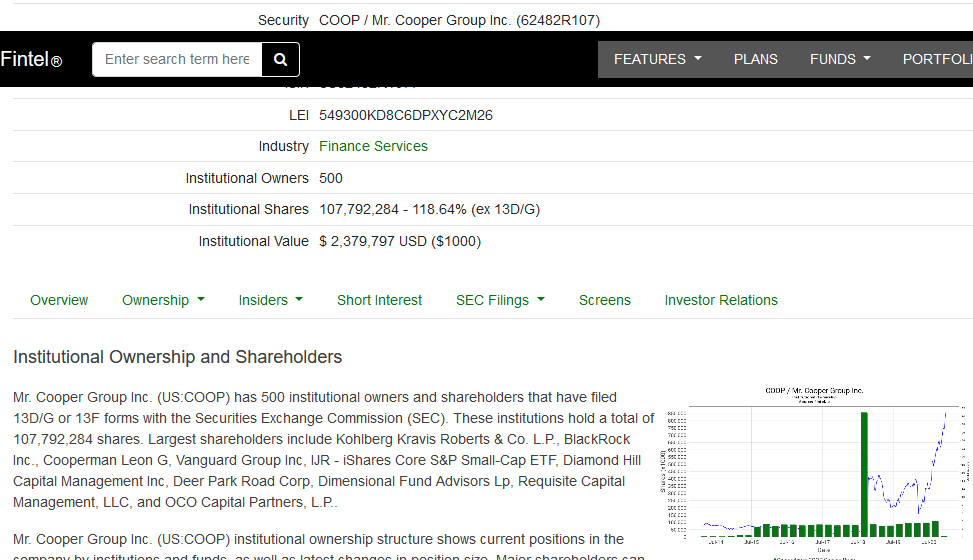Select the LEI value 549300KD8C6DPXYC2M26
This screenshot has width=973, height=560.
tap(406, 115)
